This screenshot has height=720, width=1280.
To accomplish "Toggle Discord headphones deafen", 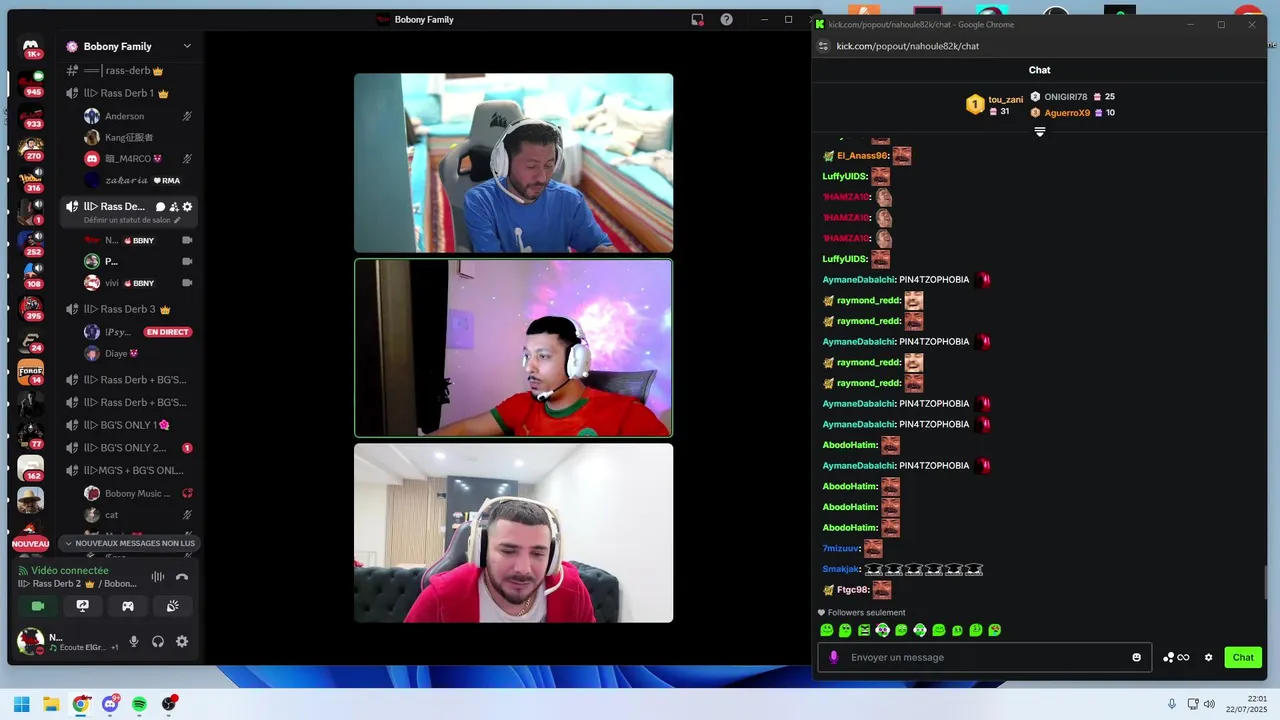I will [158, 642].
